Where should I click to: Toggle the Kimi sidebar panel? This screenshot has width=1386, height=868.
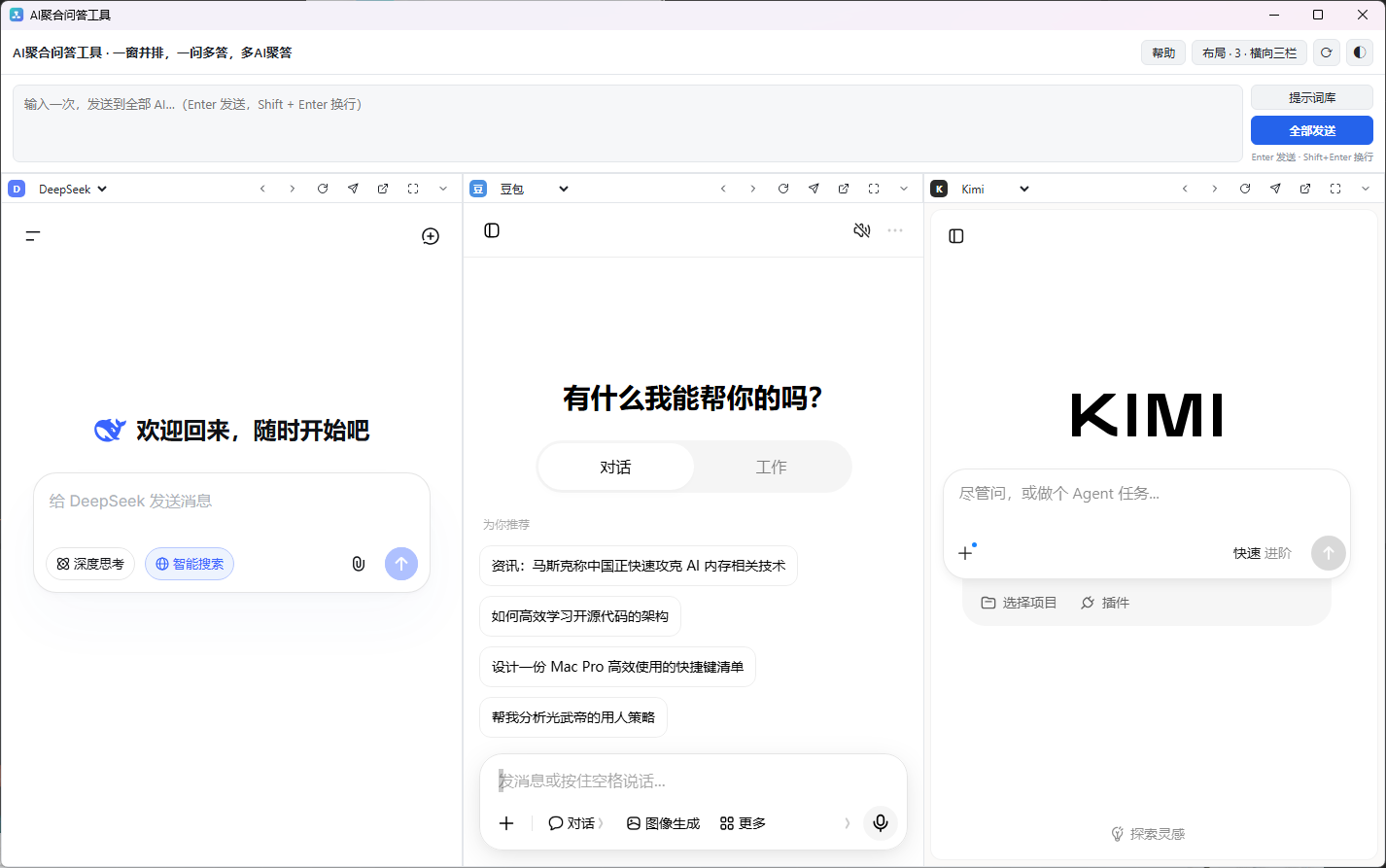pos(956,236)
